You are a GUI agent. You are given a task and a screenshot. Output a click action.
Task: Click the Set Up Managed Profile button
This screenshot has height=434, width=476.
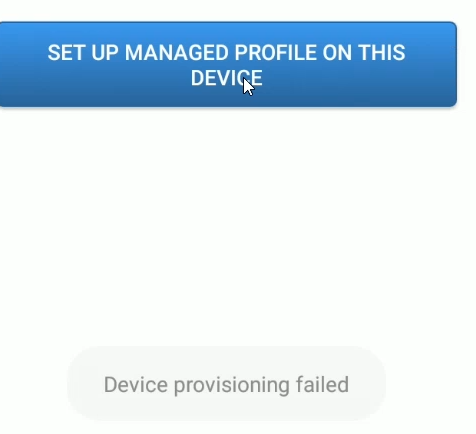click(x=228, y=64)
